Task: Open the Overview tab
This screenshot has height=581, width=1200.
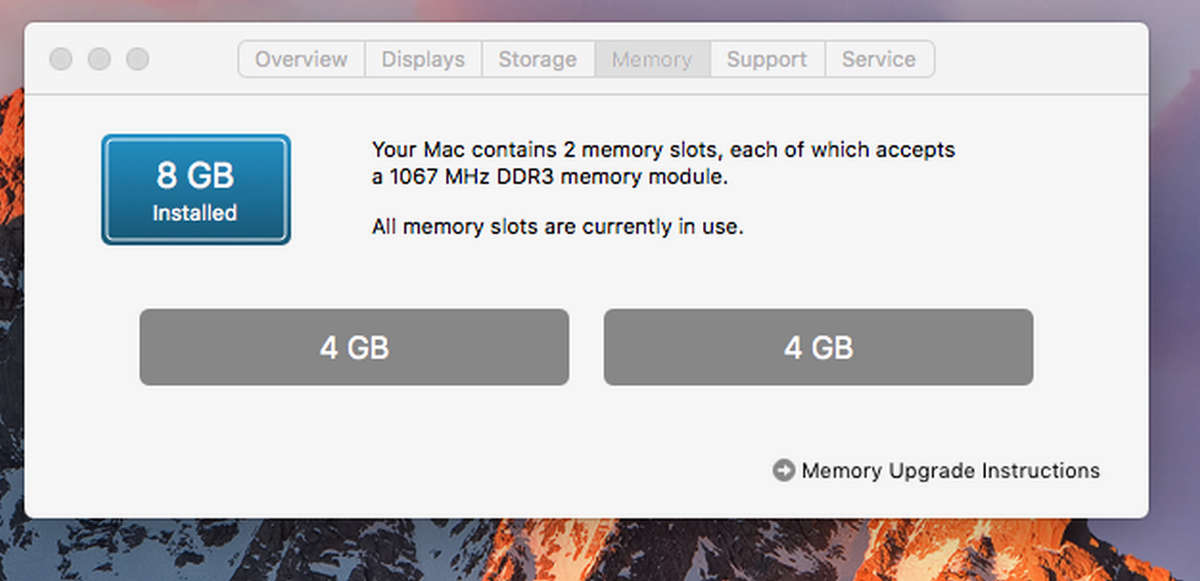Action: pyautogui.click(x=300, y=59)
